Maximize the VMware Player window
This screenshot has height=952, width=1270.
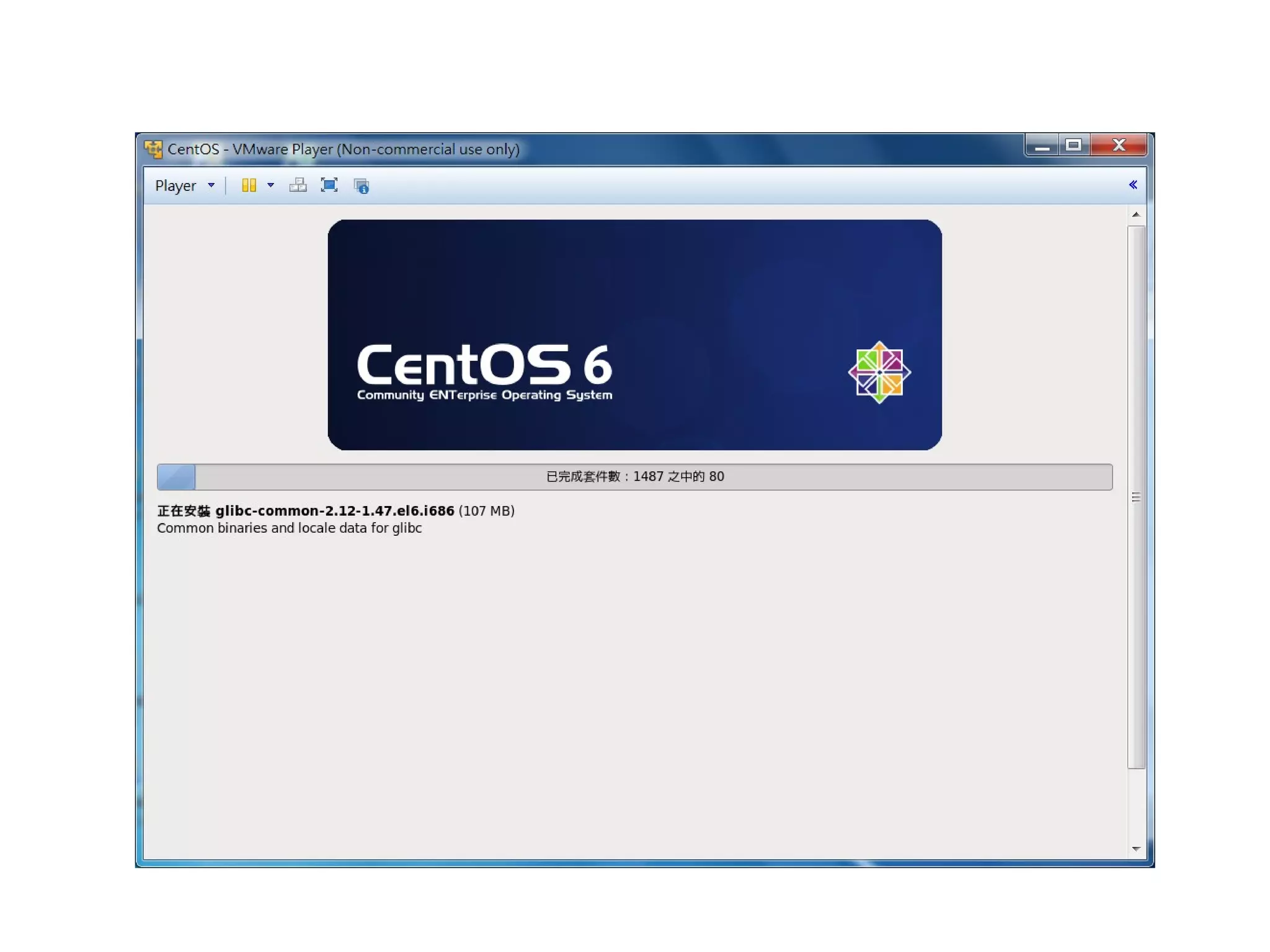pyautogui.click(x=1074, y=146)
